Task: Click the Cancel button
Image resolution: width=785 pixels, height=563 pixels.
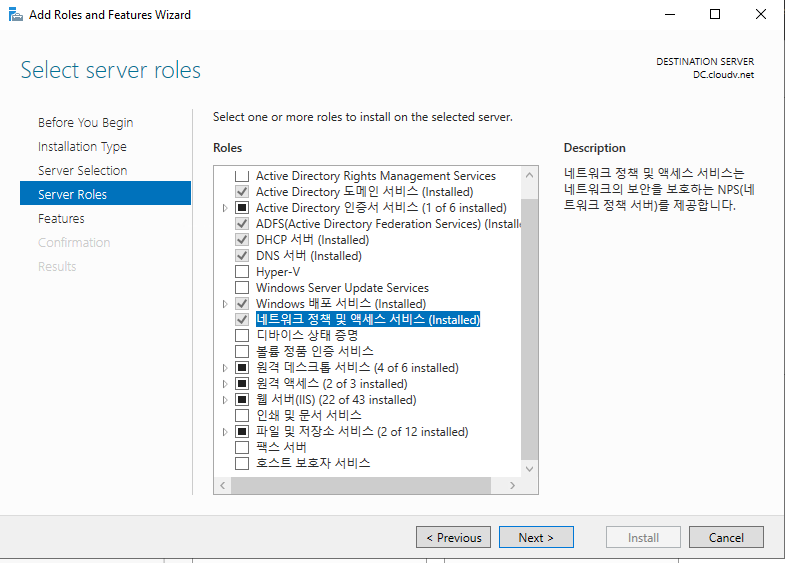Action: (x=726, y=537)
